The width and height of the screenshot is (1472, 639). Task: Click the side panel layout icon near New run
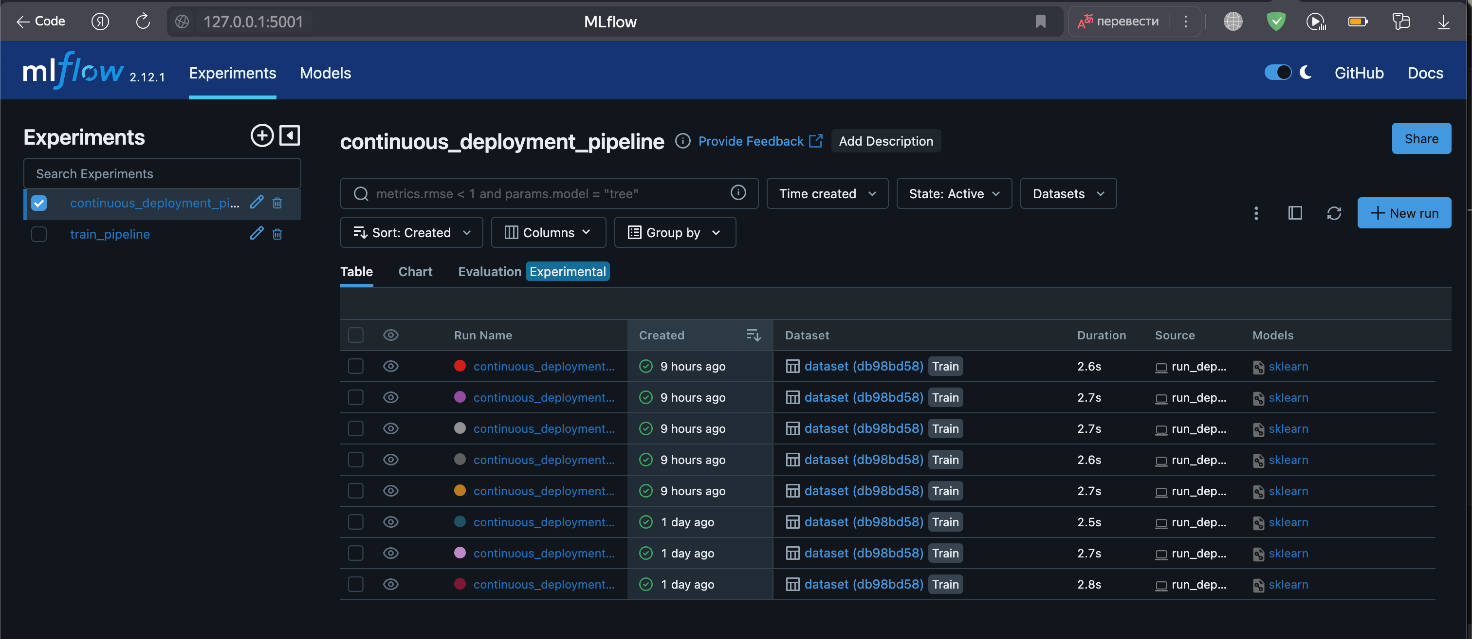pos(1295,212)
